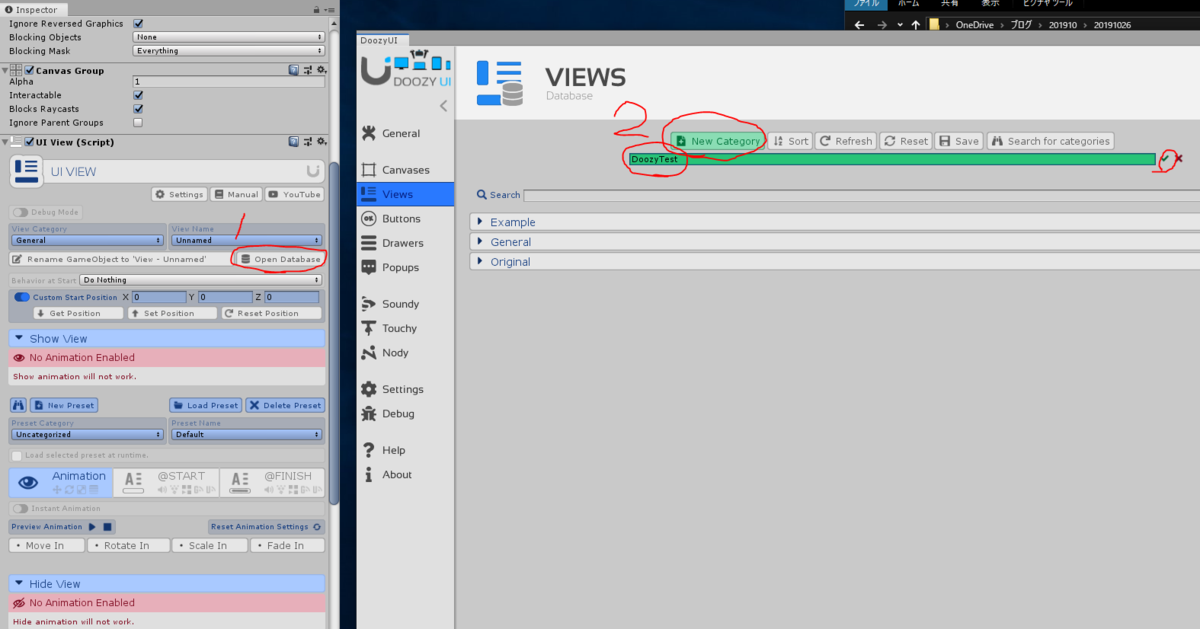Open Canvases in the DoozyUI sidebar
The height and width of the screenshot is (629, 1200).
405,170
